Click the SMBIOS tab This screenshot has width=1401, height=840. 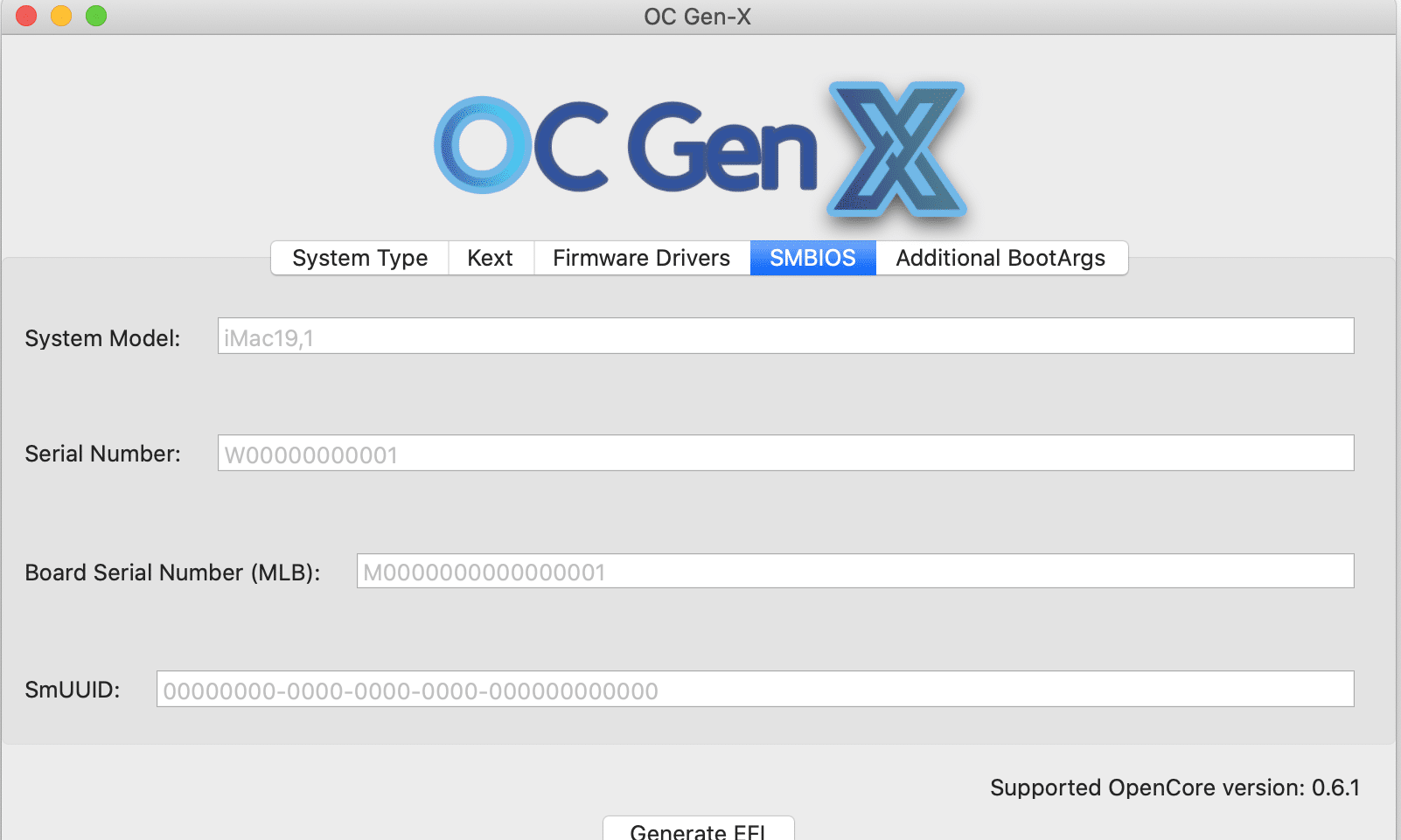pyautogui.click(x=812, y=258)
